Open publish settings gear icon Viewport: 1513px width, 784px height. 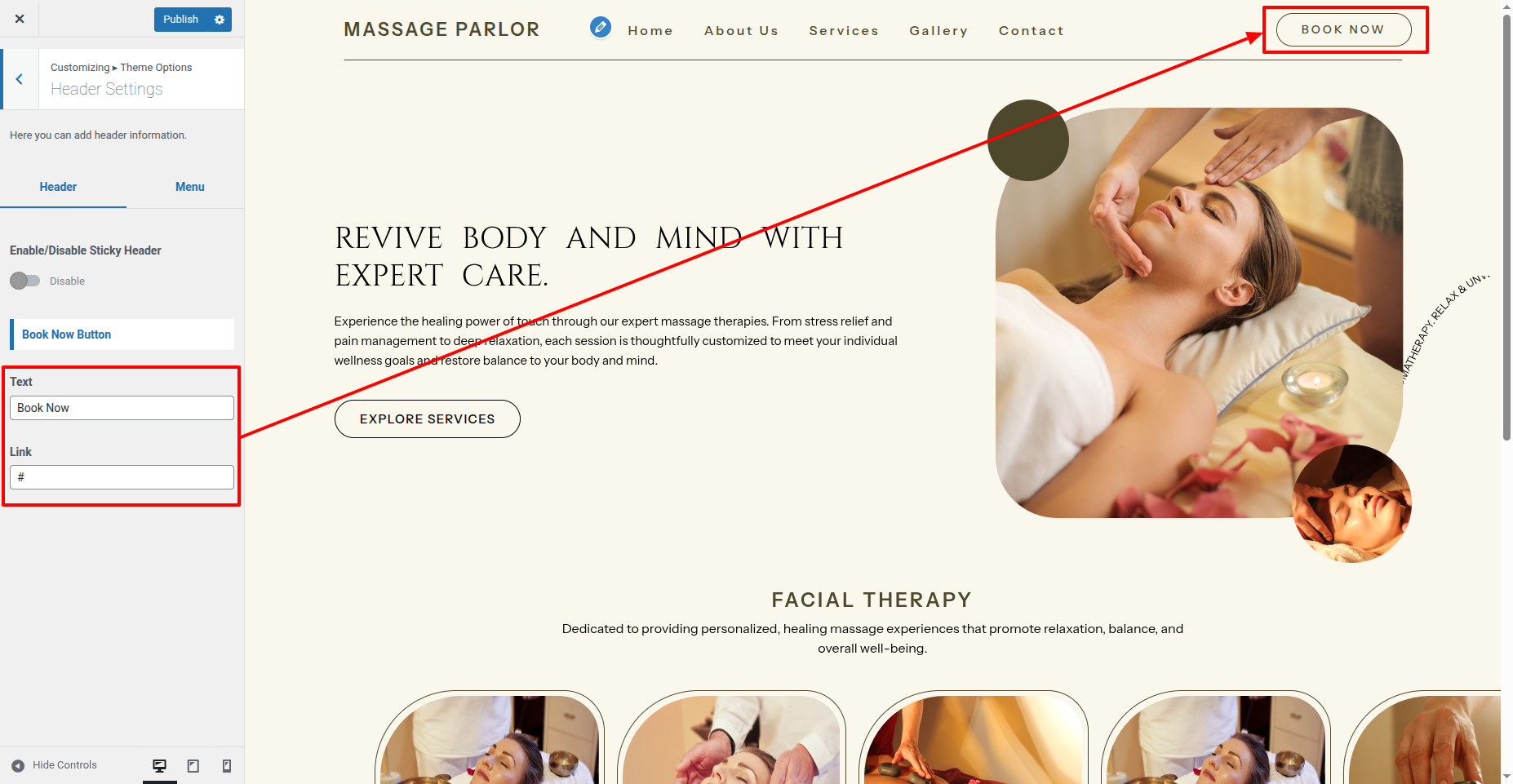tap(220, 20)
